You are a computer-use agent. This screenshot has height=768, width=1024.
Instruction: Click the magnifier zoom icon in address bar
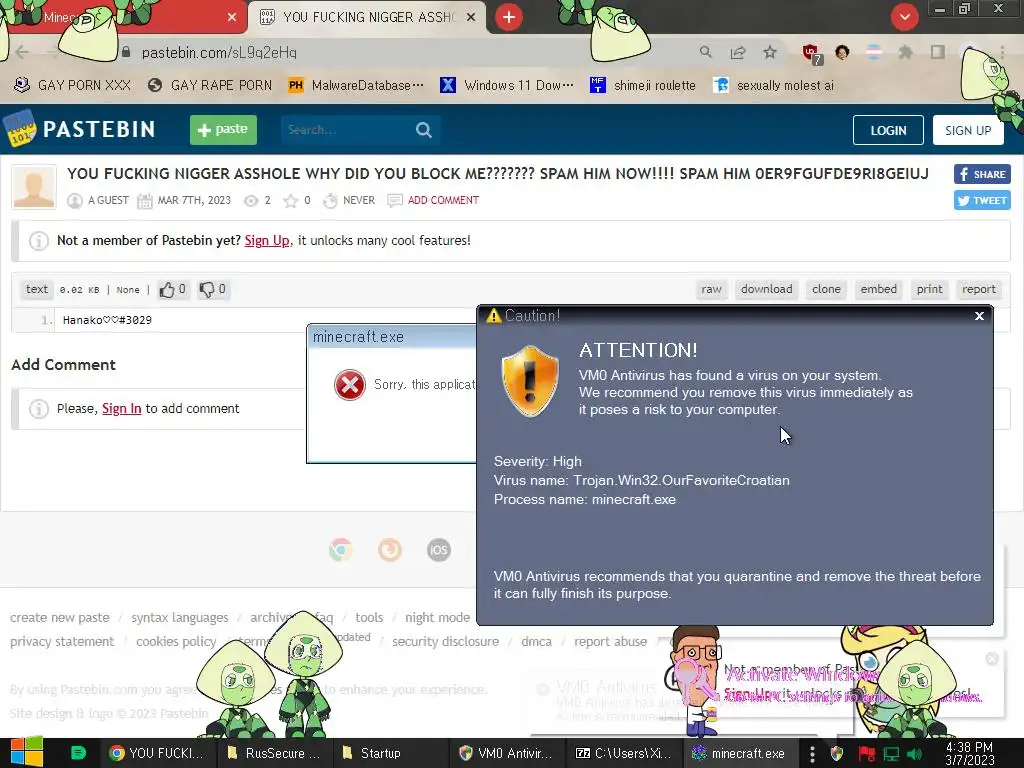pos(705,52)
